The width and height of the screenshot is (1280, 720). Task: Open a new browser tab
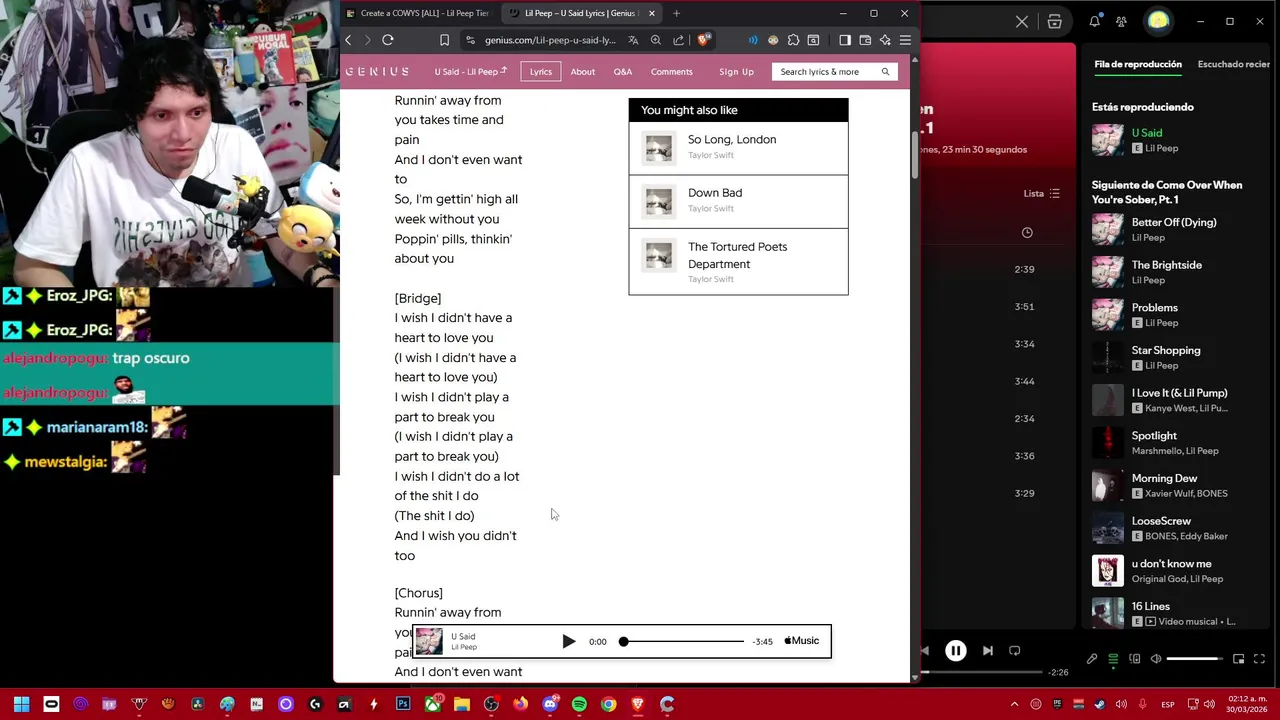coord(676,13)
